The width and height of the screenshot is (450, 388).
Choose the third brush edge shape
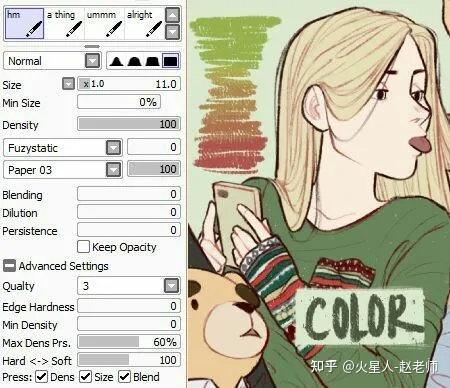click(x=152, y=61)
